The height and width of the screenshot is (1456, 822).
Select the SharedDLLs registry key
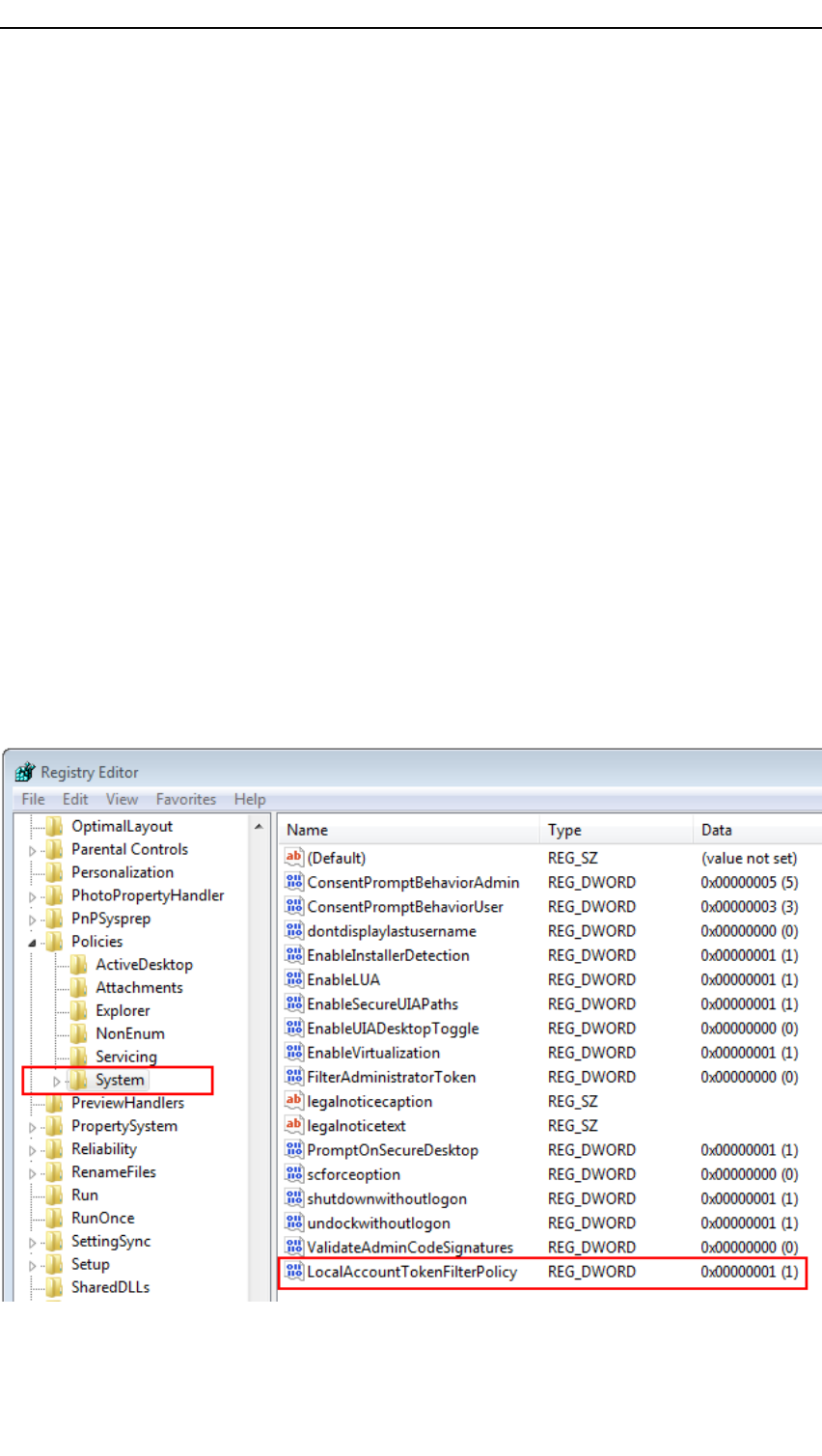(111, 1287)
